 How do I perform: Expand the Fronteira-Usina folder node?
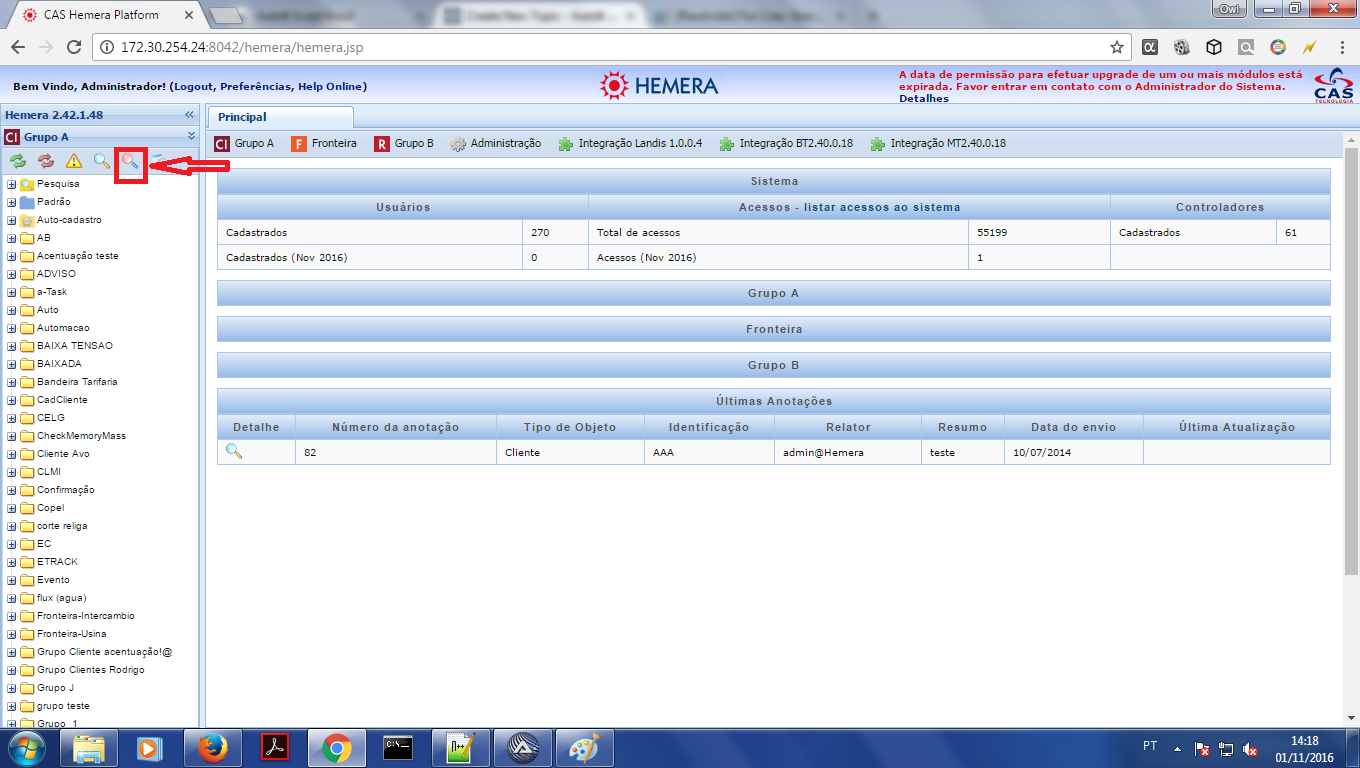pyautogui.click(x=11, y=634)
